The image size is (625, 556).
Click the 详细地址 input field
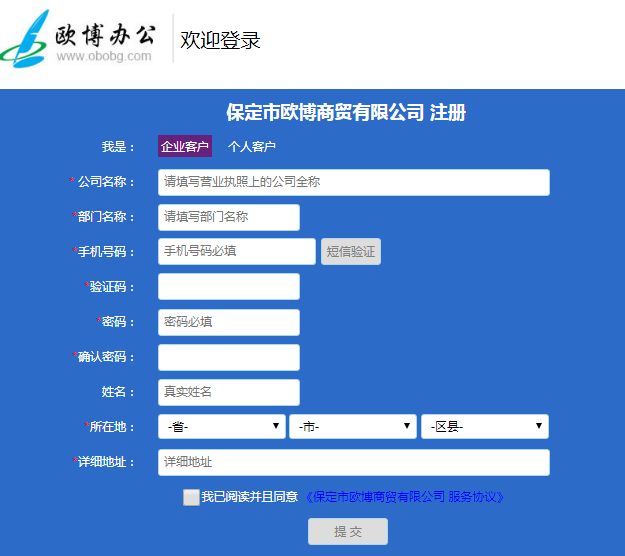click(354, 462)
